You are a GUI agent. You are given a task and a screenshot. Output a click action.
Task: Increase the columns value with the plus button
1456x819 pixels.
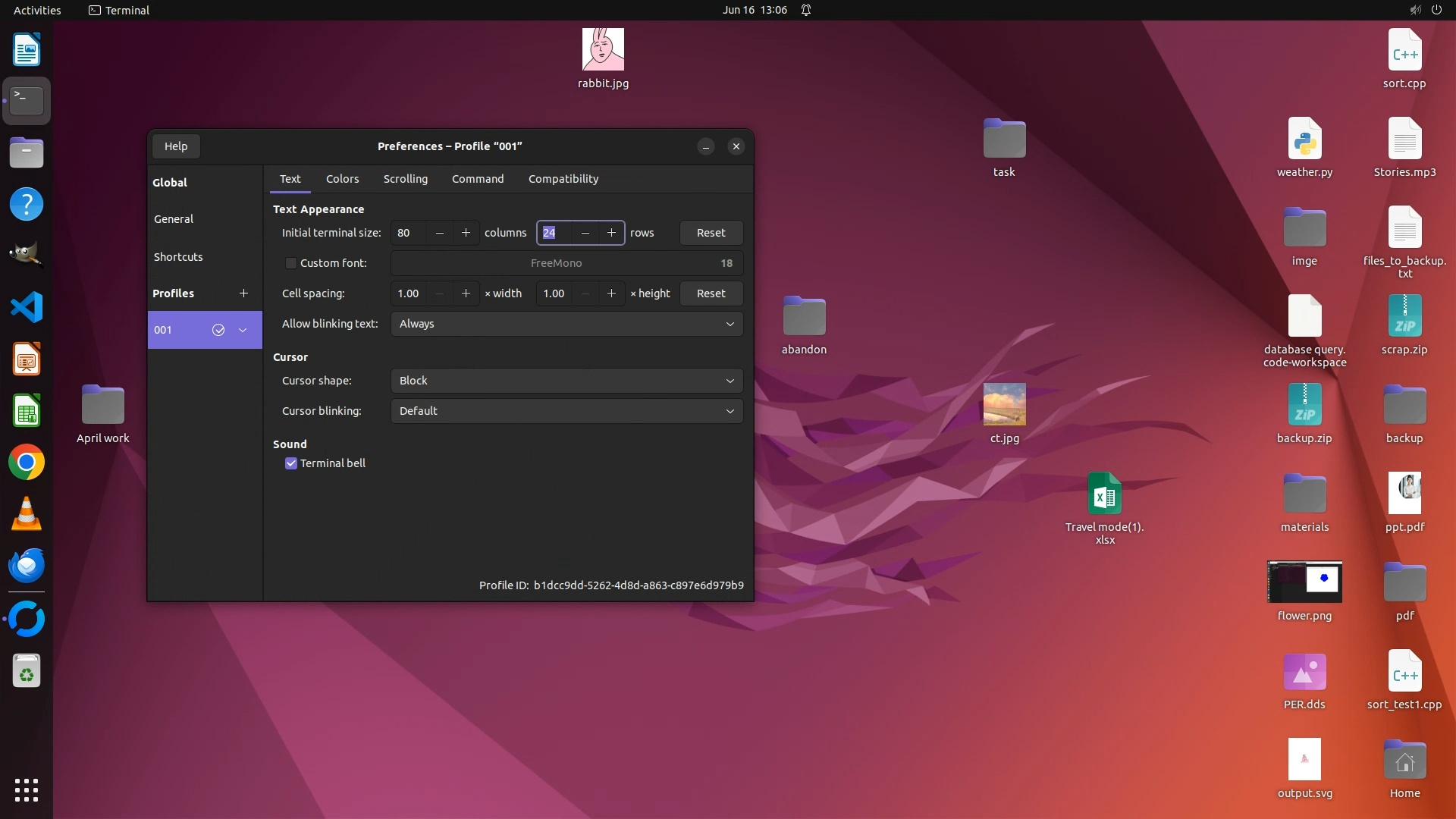coord(466,233)
